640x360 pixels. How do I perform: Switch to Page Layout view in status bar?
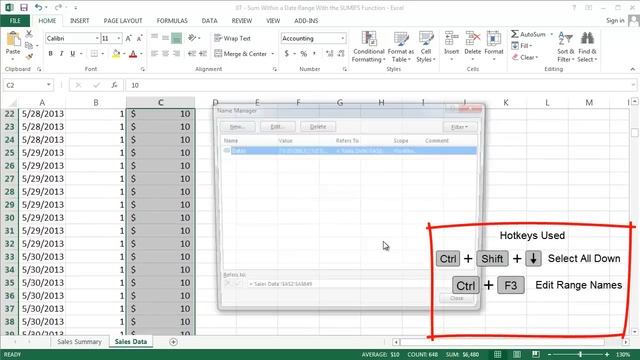[x=517, y=354]
